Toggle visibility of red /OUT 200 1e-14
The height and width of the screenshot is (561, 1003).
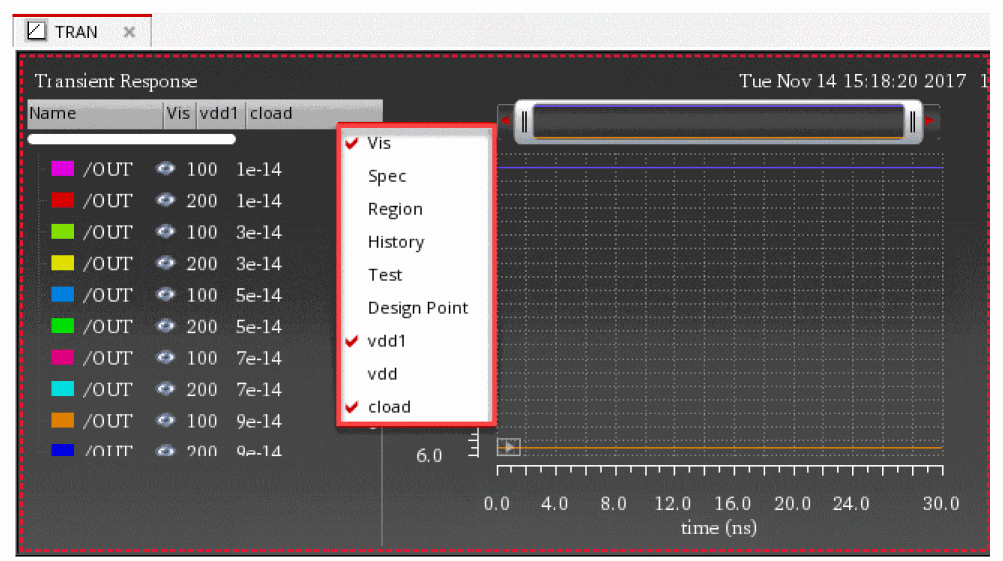point(166,201)
